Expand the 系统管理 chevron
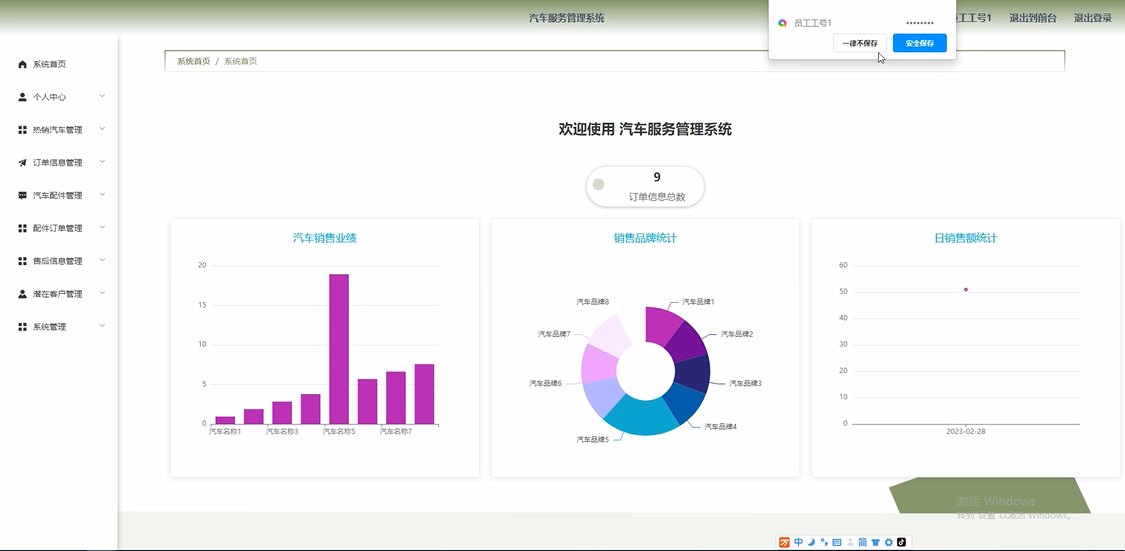 pyautogui.click(x=103, y=326)
